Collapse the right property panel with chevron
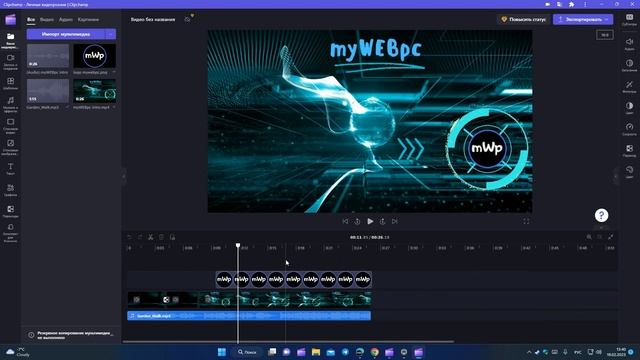This screenshot has height=360, width=640. pos(616,176)
